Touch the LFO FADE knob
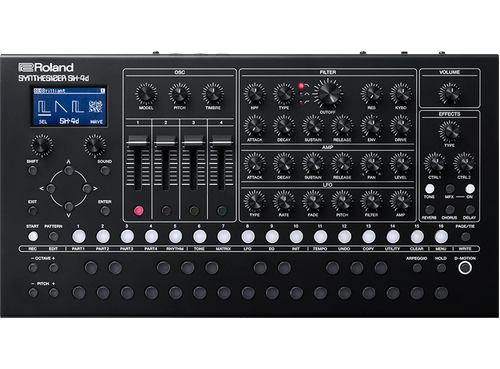Viewport: 500px width, 369px height. [313, 201]
